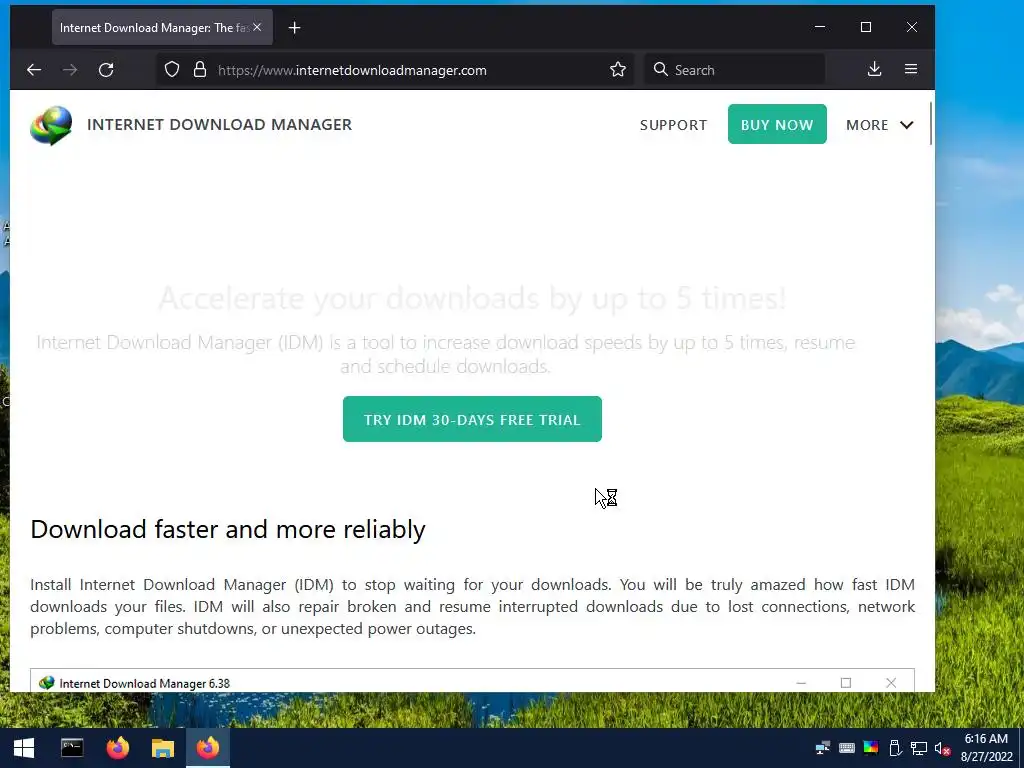Click the colorful display tray icon
This screenshot has height=768, width=1024.
871,748
